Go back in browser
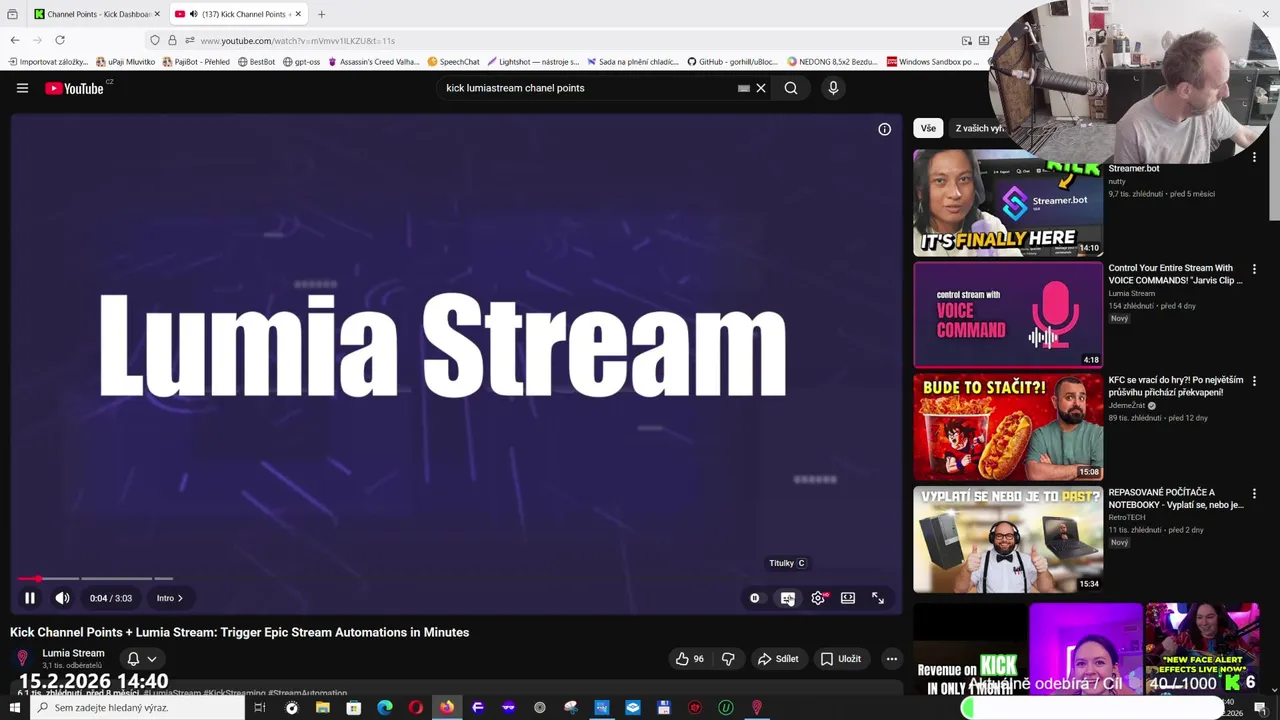 [x=15, y=40]
